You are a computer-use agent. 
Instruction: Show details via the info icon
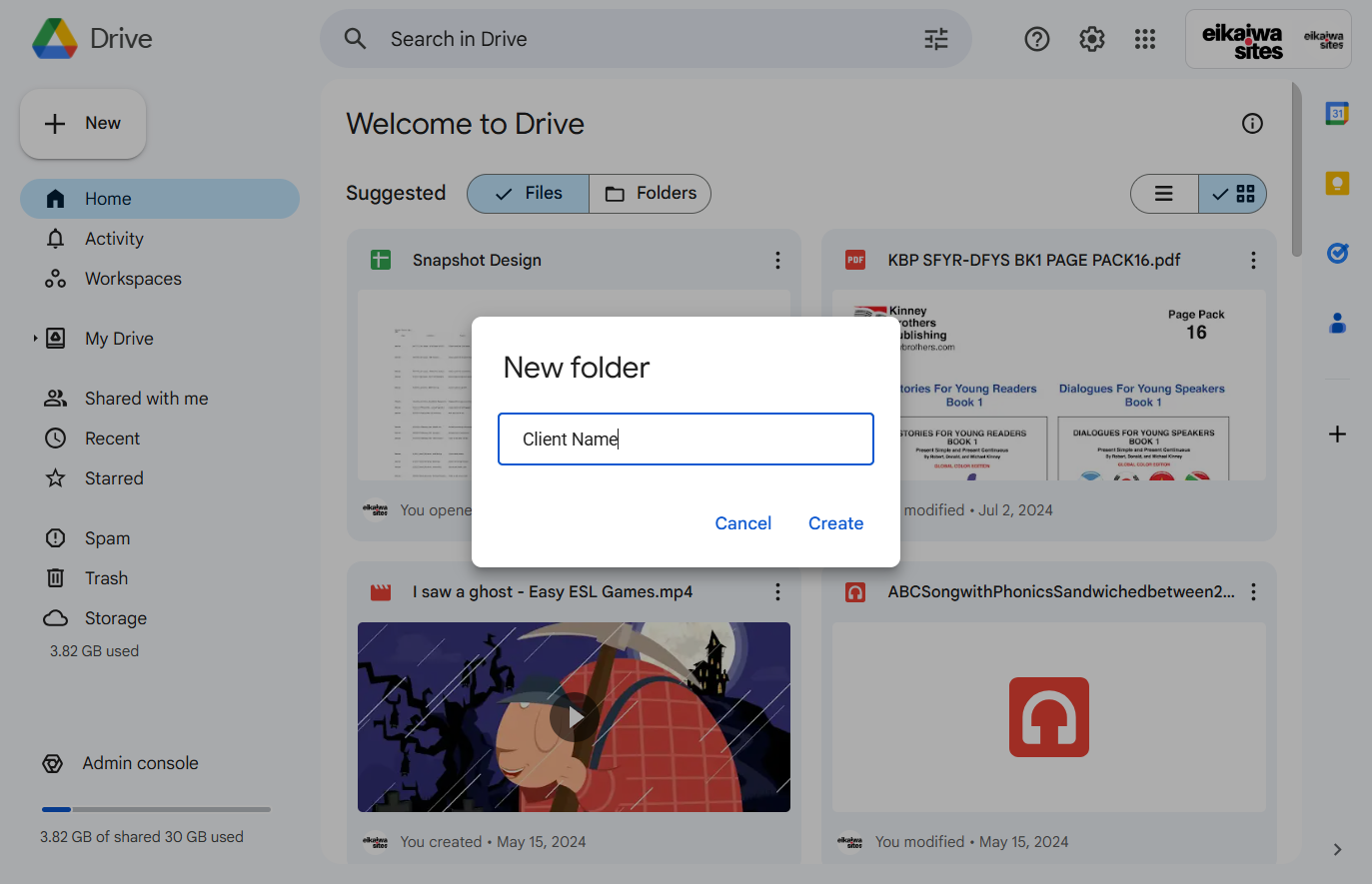coord(1252,123)
